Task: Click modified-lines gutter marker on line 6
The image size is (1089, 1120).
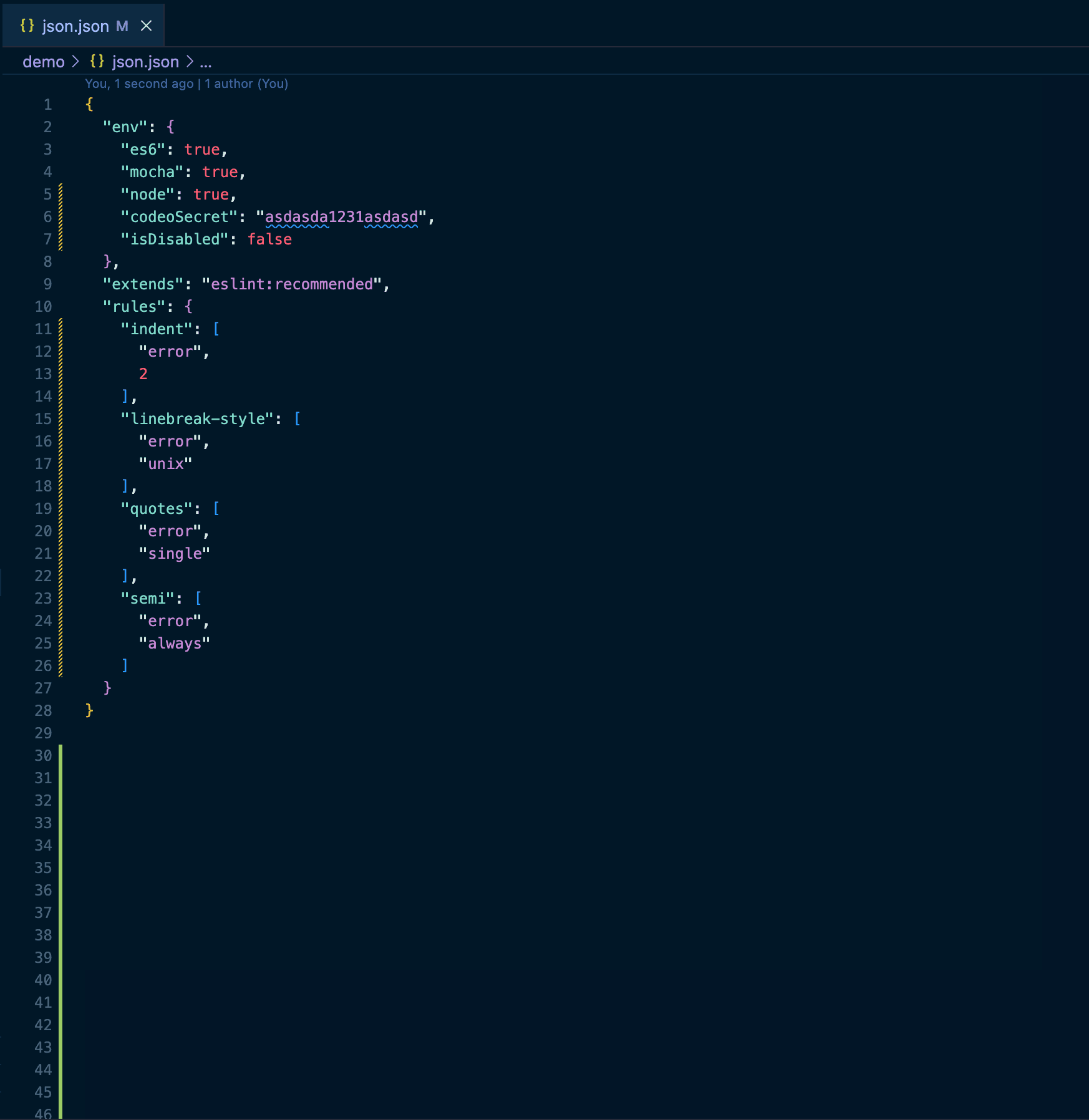Action: (60, 217)
